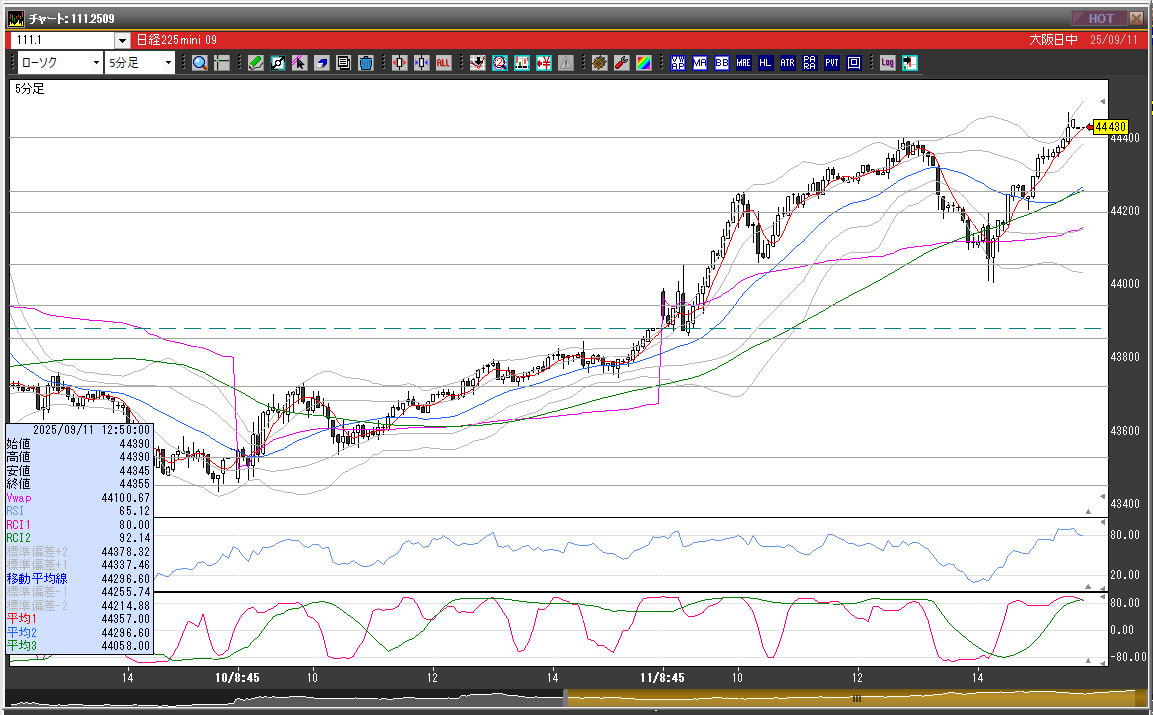1153x715 pixels.
Task: Click the copy documents icon
Action: coord(344,63)
